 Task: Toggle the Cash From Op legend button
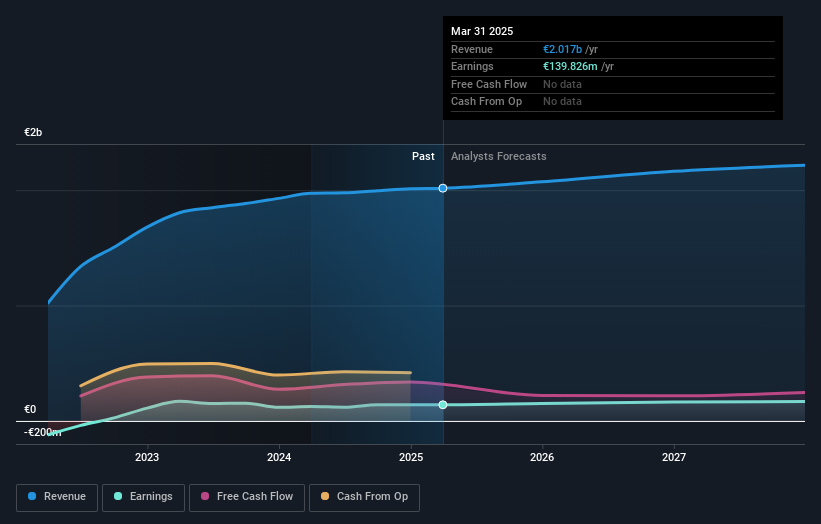pyautogui.click(x=364, y=497)
